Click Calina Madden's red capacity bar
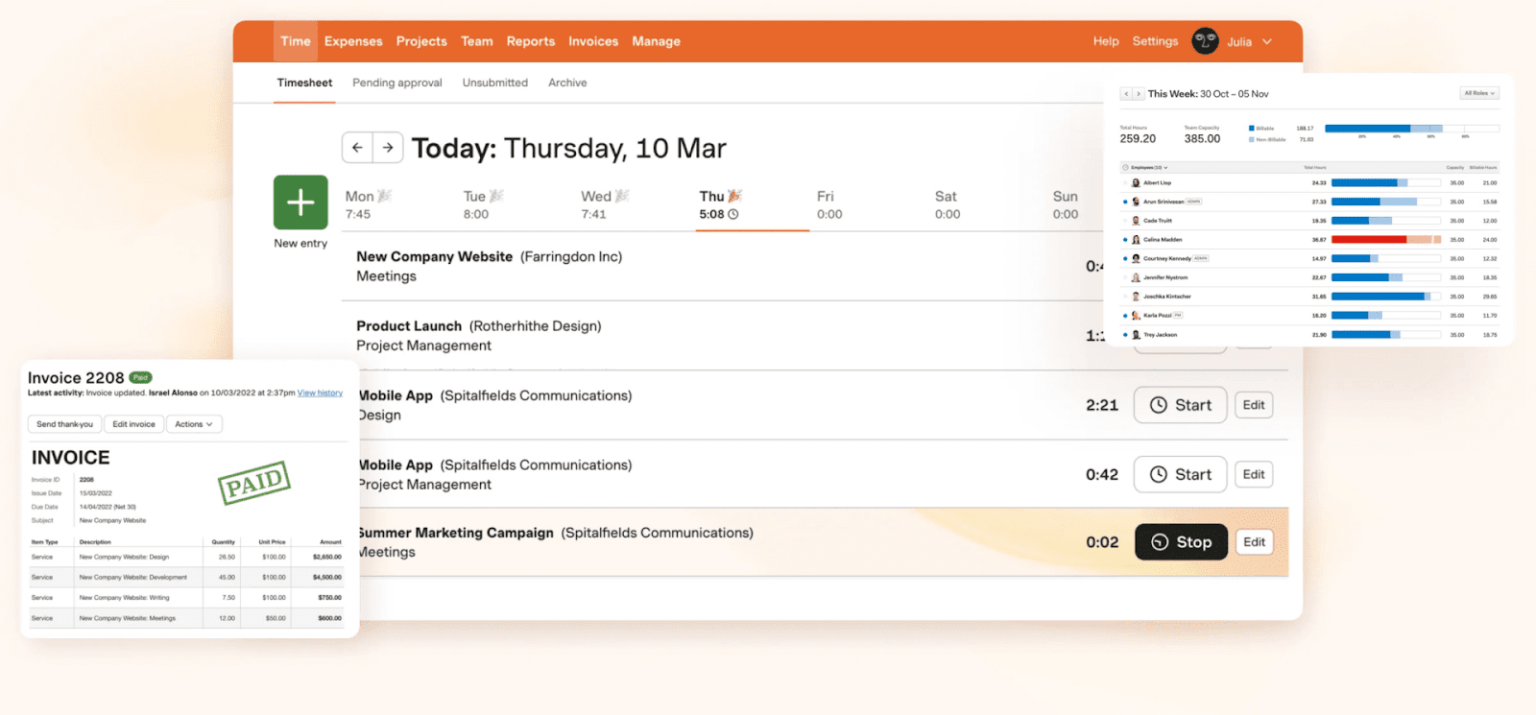This screenshot has width=1536, height=715. 1368,239
